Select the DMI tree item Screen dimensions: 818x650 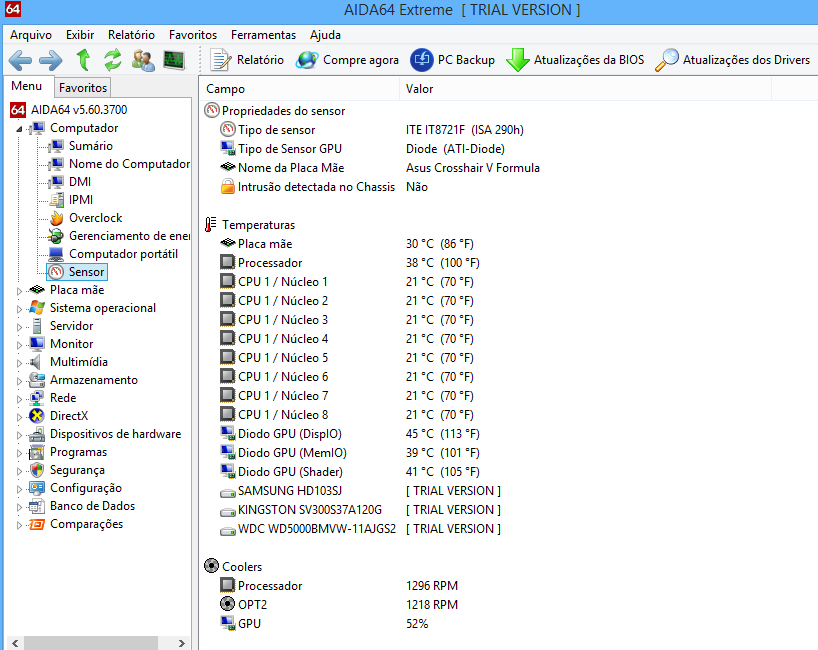pyautogui.click(x=80, y=182)
